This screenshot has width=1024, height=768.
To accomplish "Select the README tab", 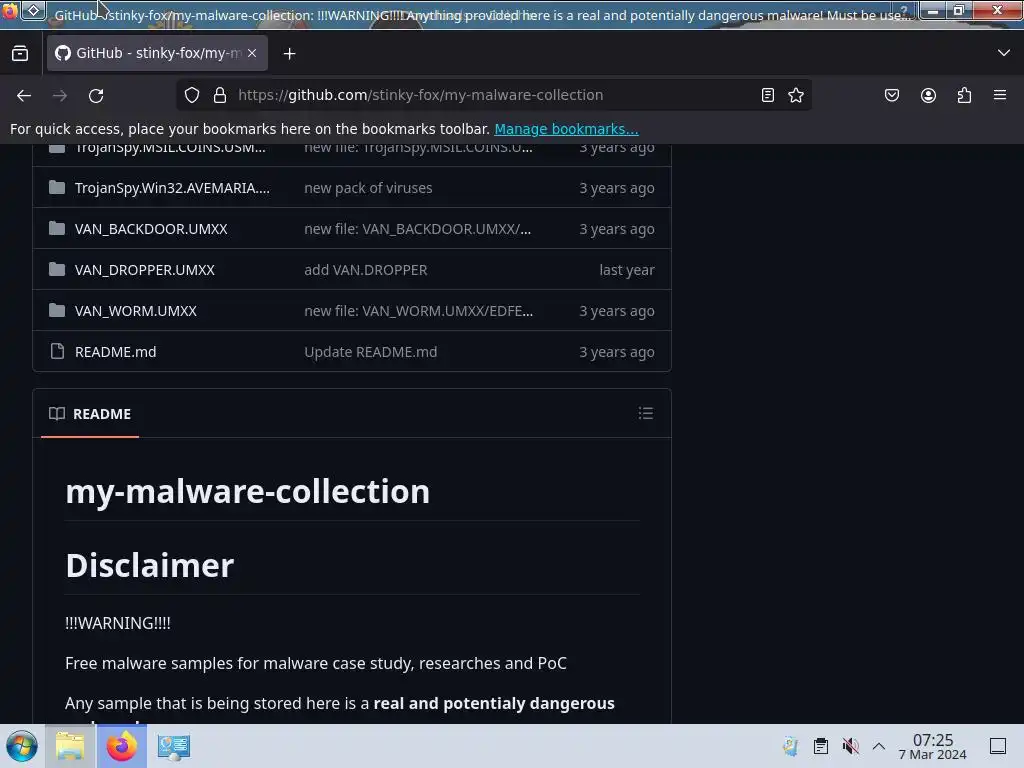I will coord(90,414).
